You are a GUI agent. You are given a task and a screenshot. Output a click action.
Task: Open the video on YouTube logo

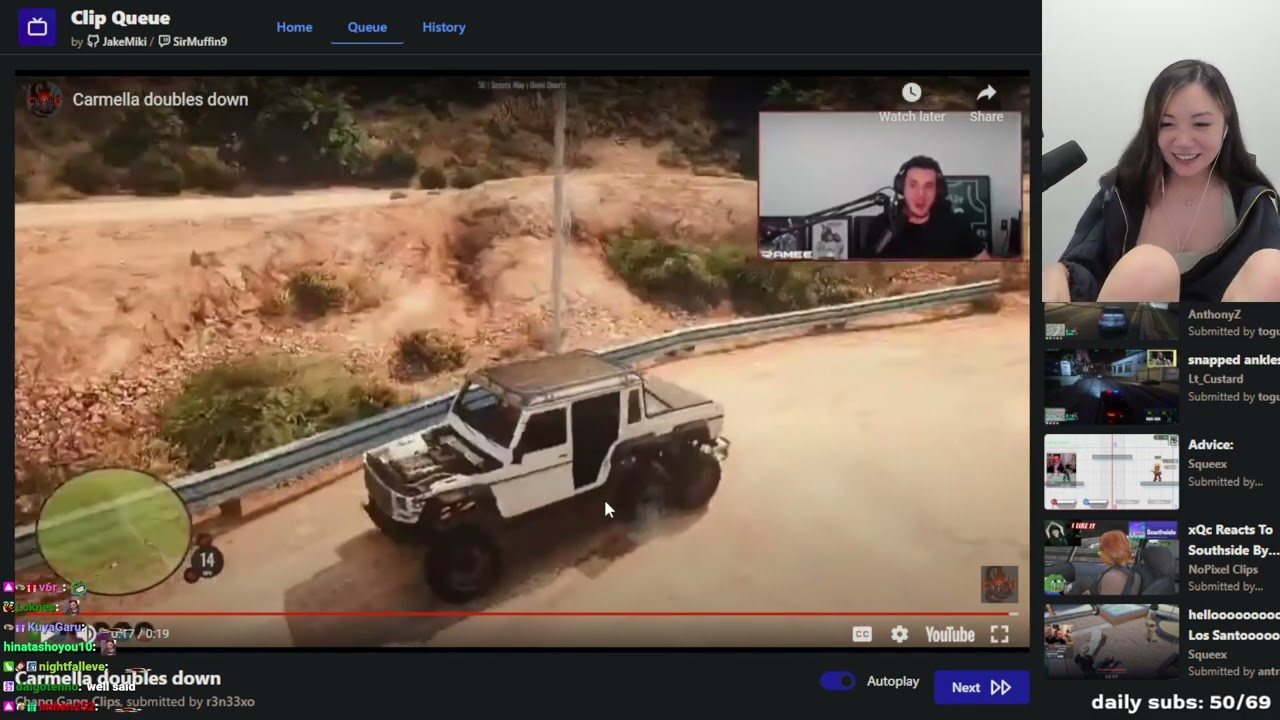pyautogui.click(x=950, y=634)
